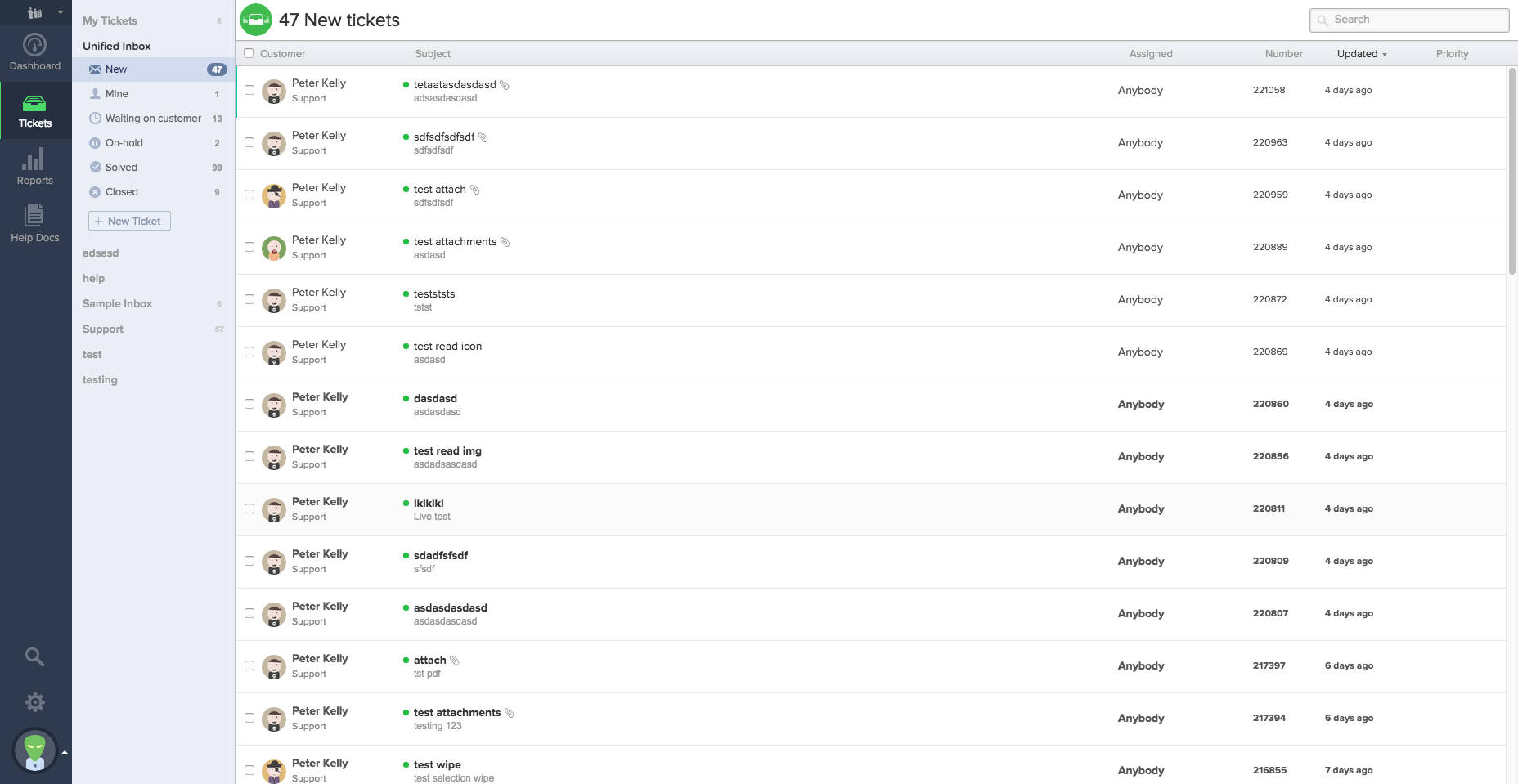Open settings gear icon in sidebar
The height and width of the screenshot is (784, 1518).
tap(34, 702)
